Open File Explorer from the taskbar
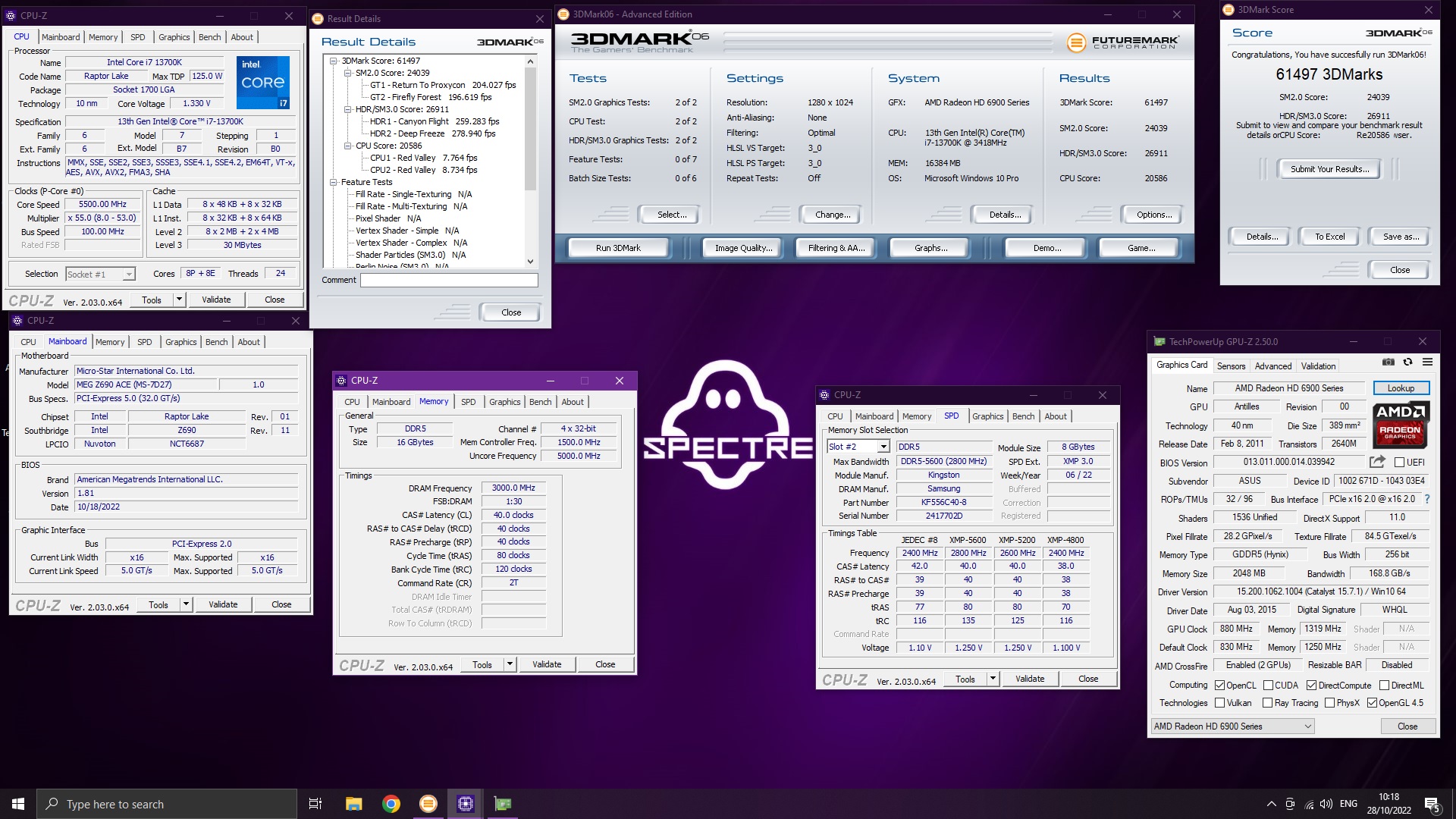Image resolution: width=1456 pixels, height=819 pixels. 353,804
